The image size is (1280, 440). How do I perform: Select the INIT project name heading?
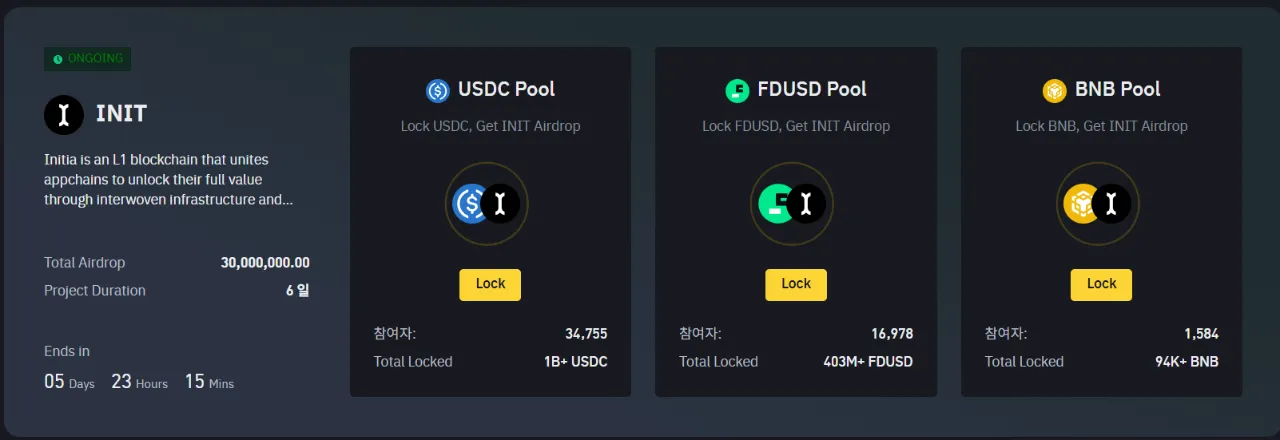[121, 114]
